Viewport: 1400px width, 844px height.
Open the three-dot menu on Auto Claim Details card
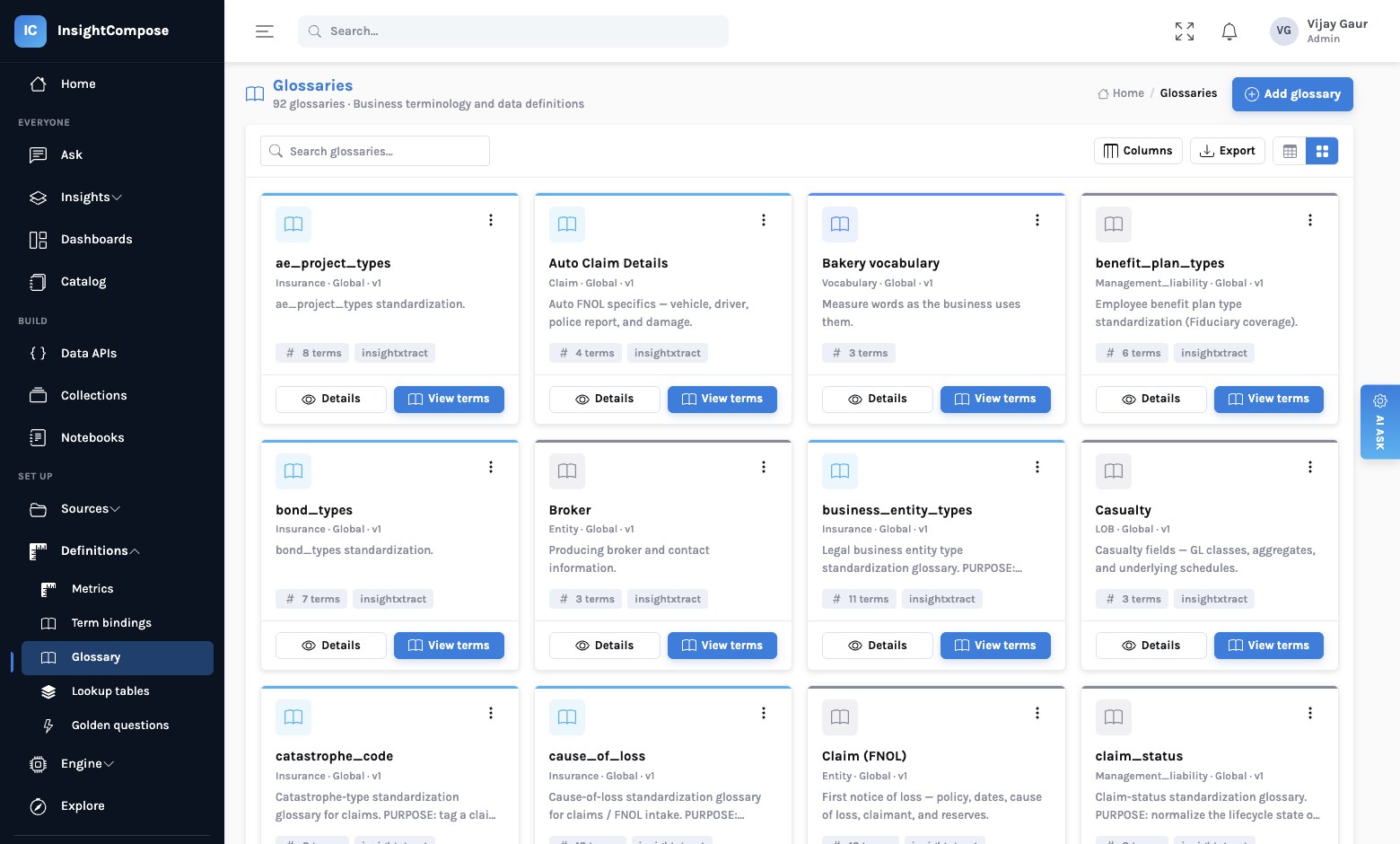(x=764, y=220)
